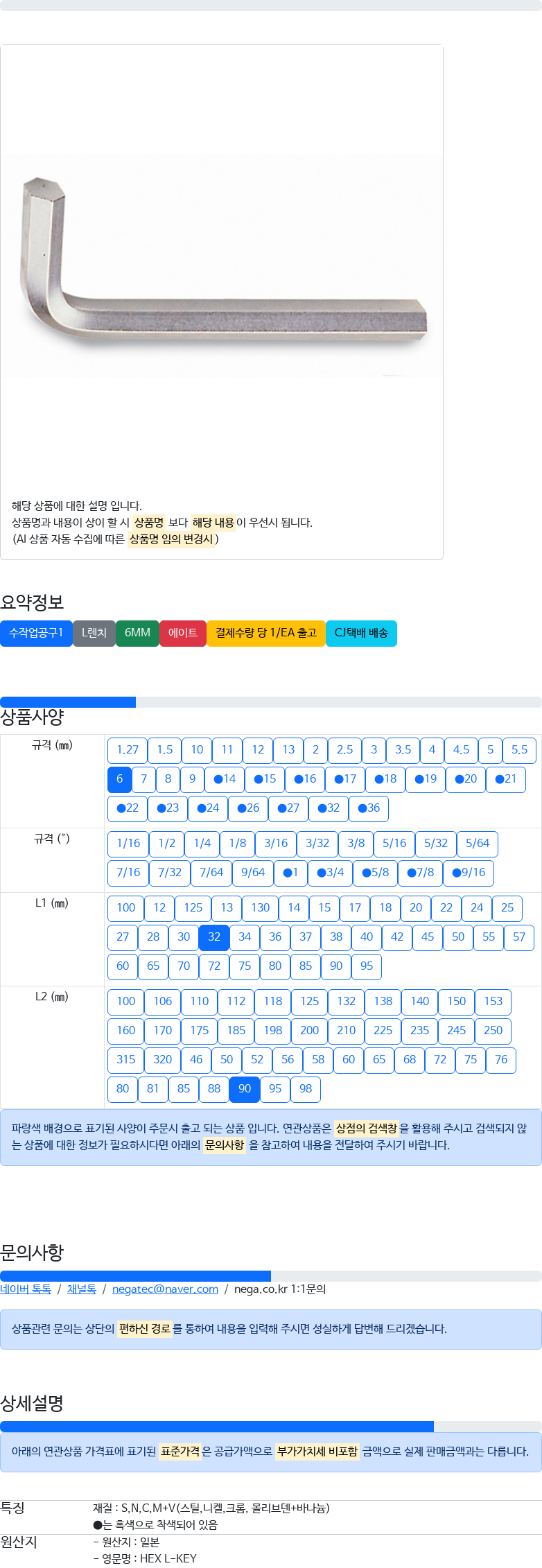
Task: Click the 수작업공구1 blue tag
Action: coord(36,633)
